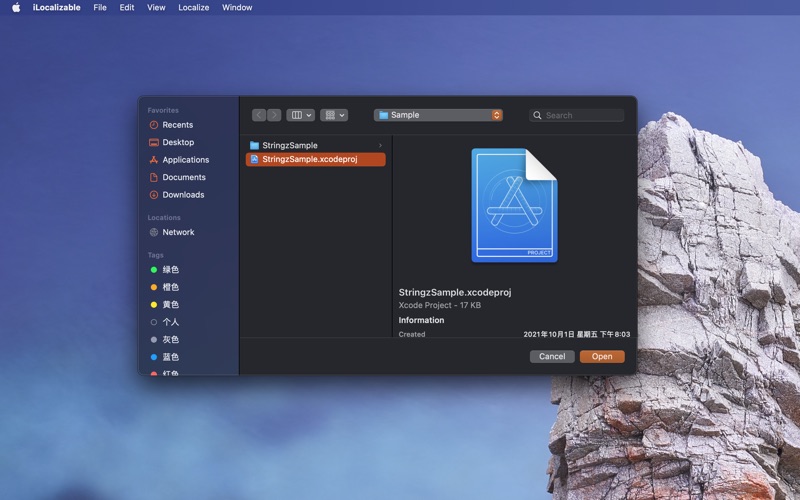Select the StringzSample.xcodeproj file
800x500 pixels.
pos(315,159)
